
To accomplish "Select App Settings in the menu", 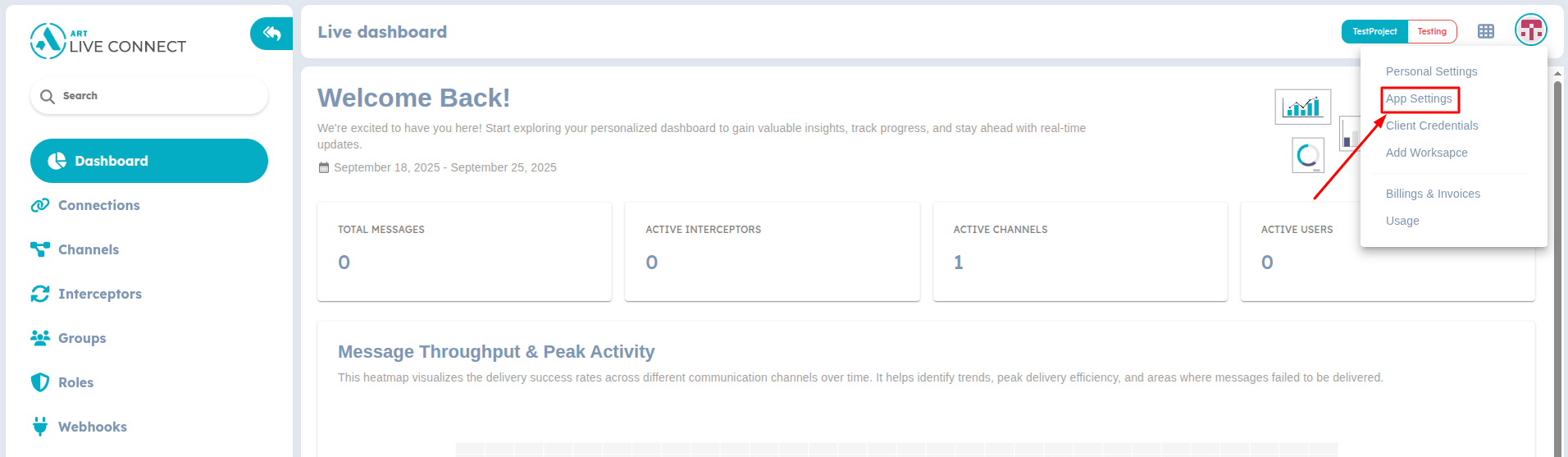I will tap(1419, 98).
